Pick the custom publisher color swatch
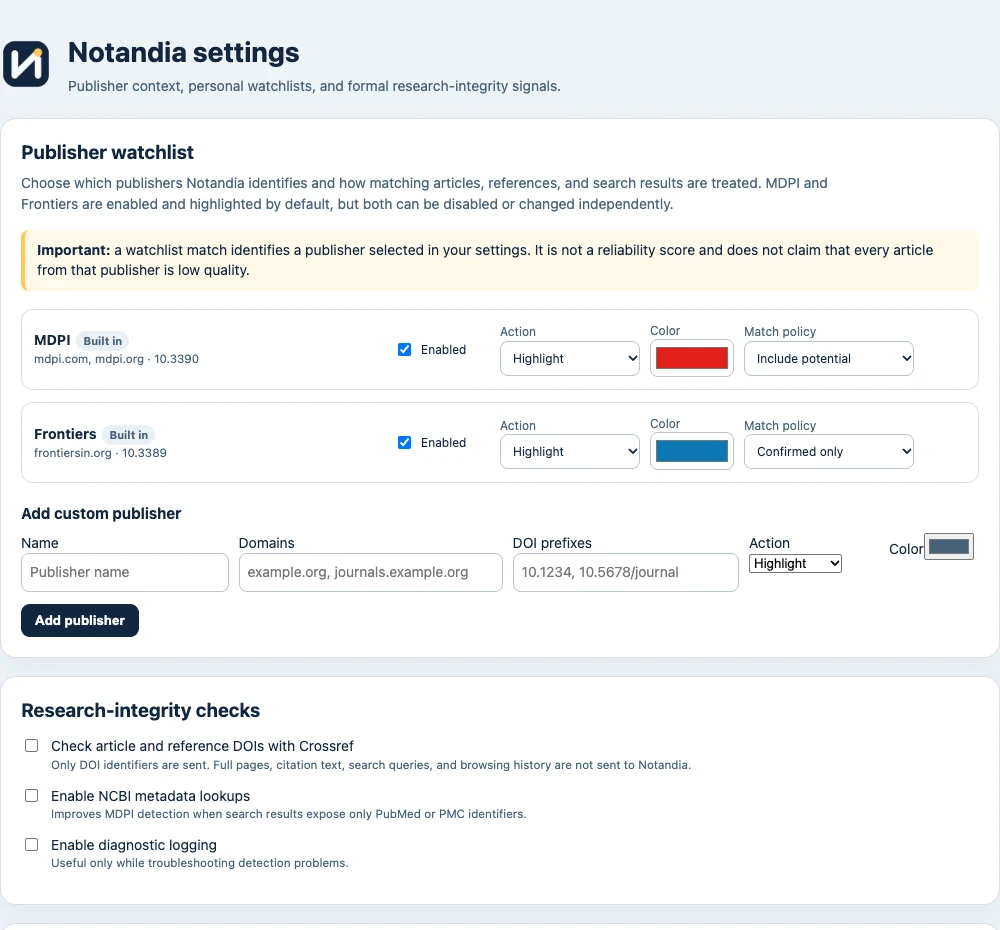Screen dimensions: 1000x930 (949, 547)
